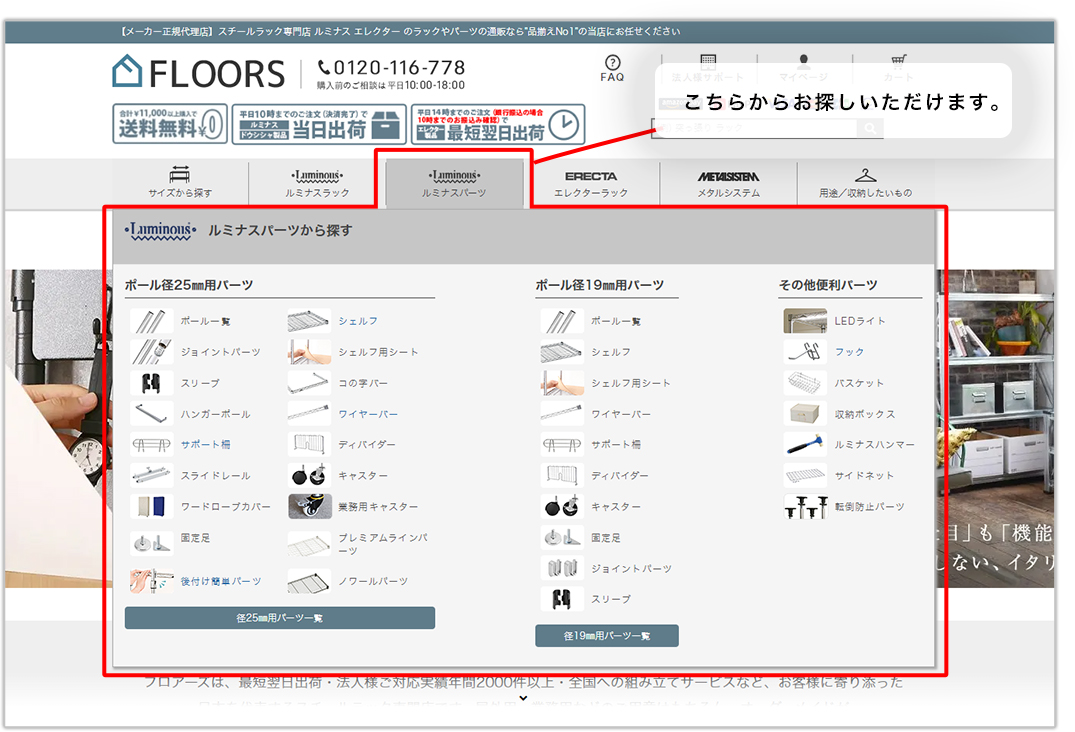Click the down chevron below the intro text
This screenshot has width=1075, height=732.
coord(523,698)
